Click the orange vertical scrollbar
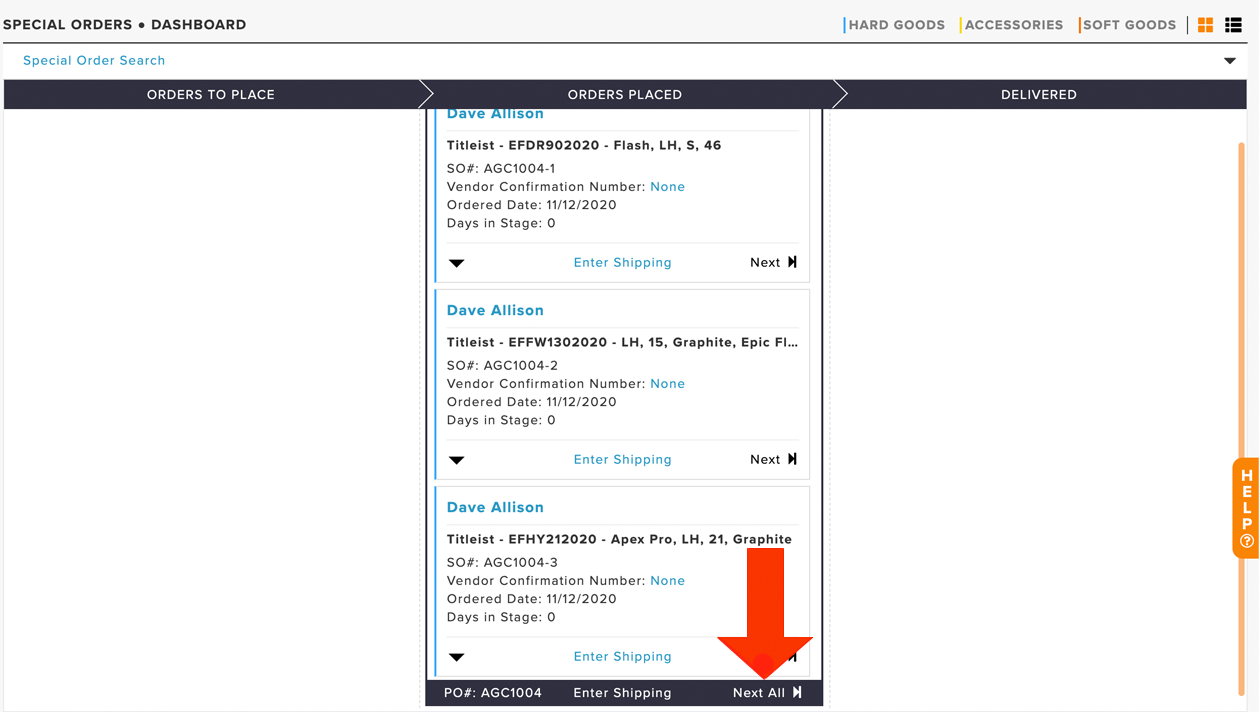Viewport: 1259px width, 712px height. (x=1241, y=418)
